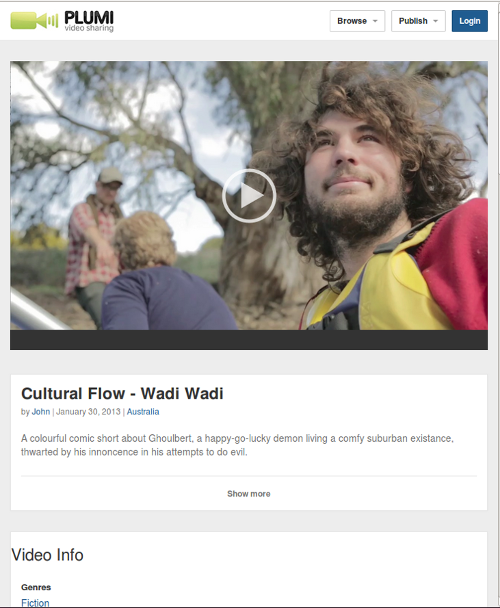The width and height of the screenshot is (500, 608).
Task: Click the Video Info section heading
Action: [x=47, y=555]
